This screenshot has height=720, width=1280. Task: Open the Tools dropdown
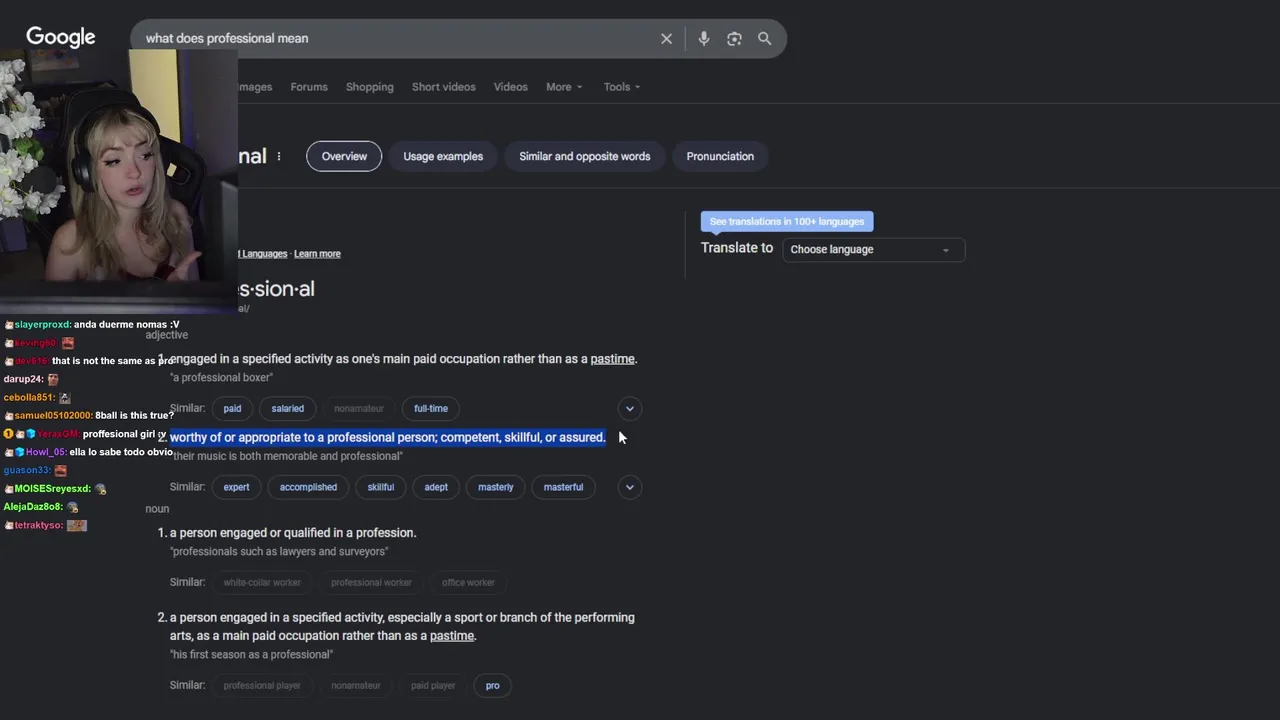tap(621, 87)
